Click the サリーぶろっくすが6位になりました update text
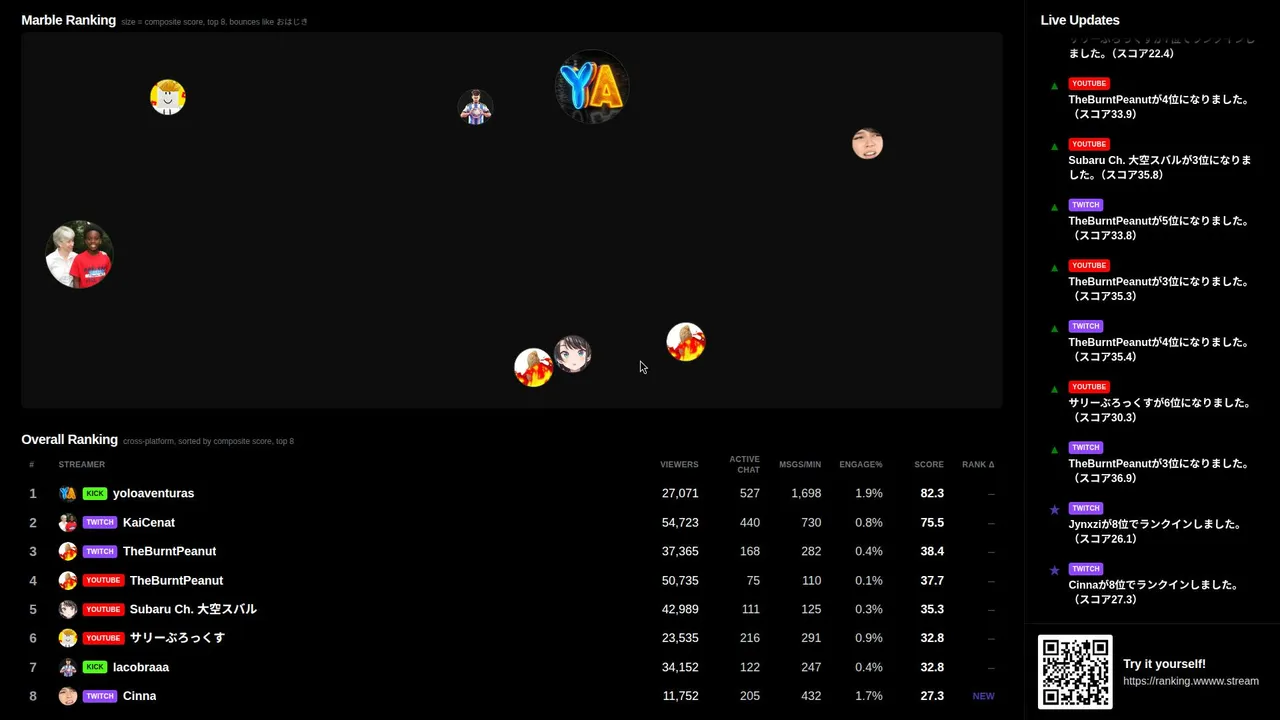The height and width of the screenshot is (720, 1280). click(x=1160, y=410)
